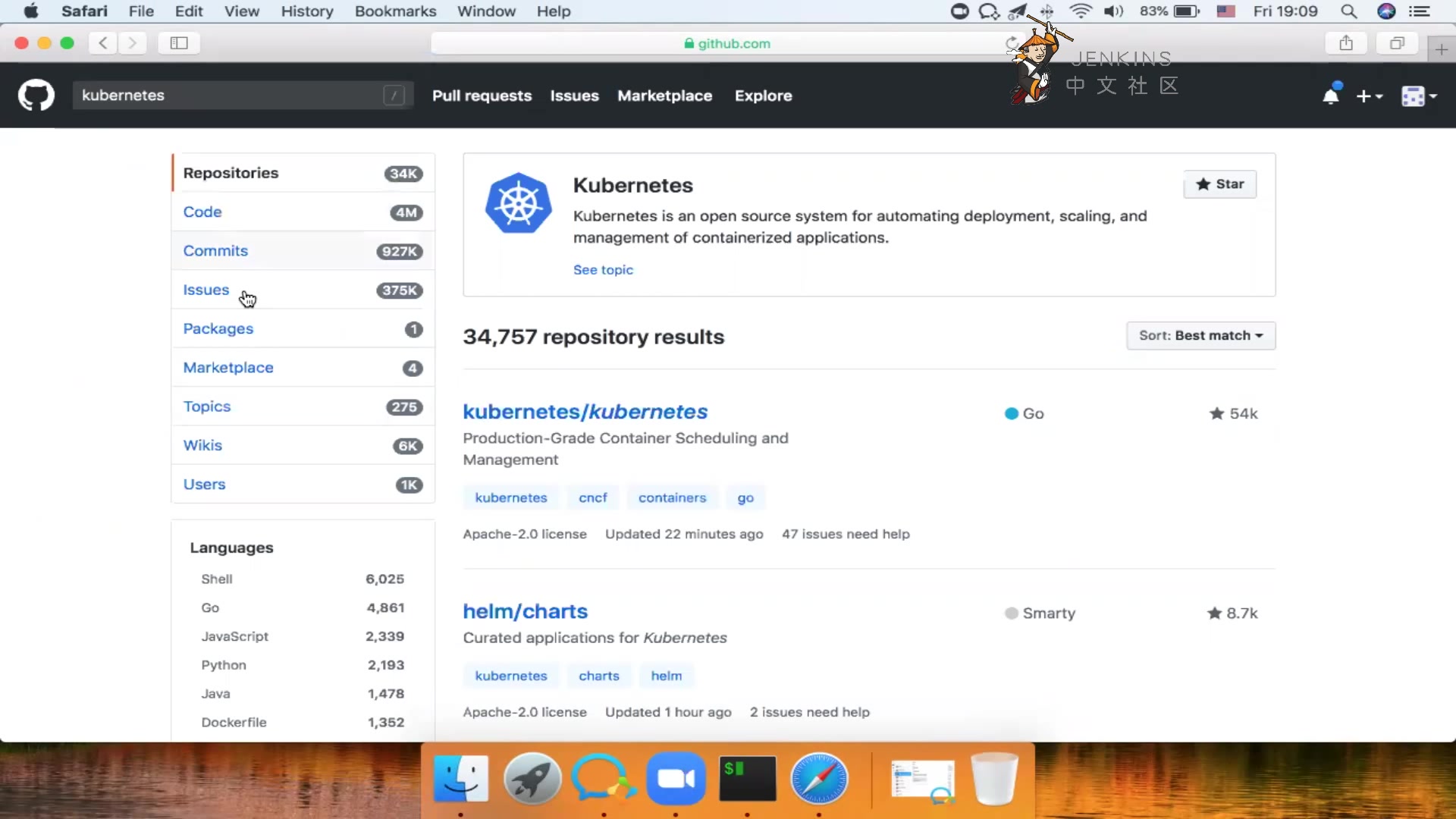Select the Commits search filter
1456x819 pixels.
[x=215, y=251]
